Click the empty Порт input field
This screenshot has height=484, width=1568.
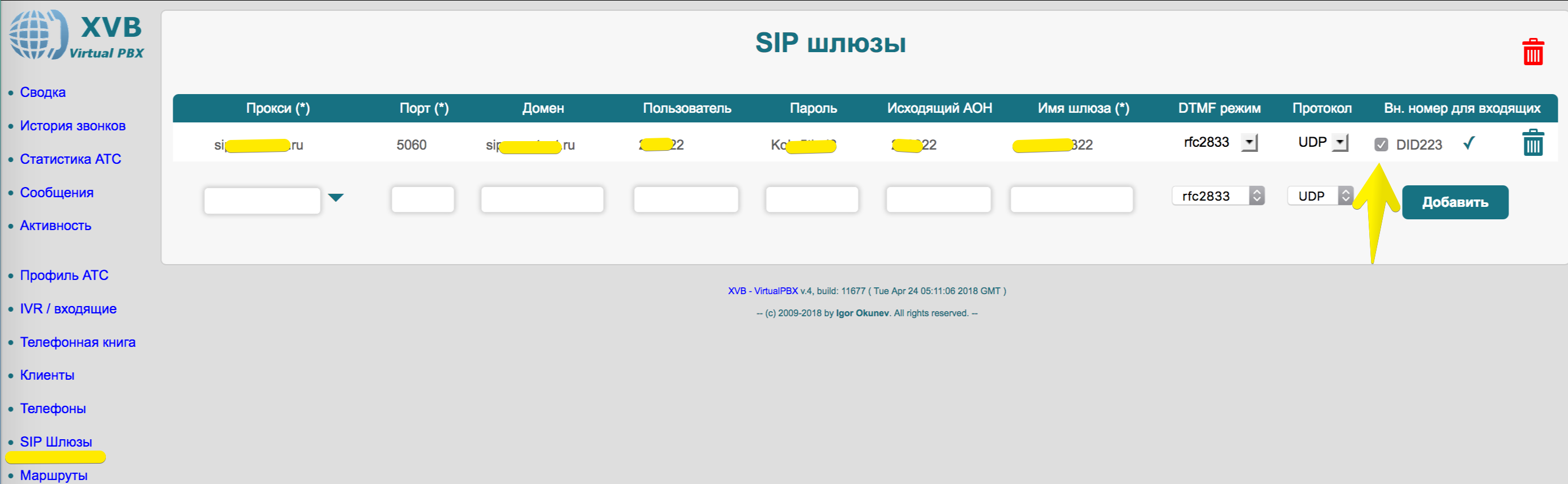[422, 199]
